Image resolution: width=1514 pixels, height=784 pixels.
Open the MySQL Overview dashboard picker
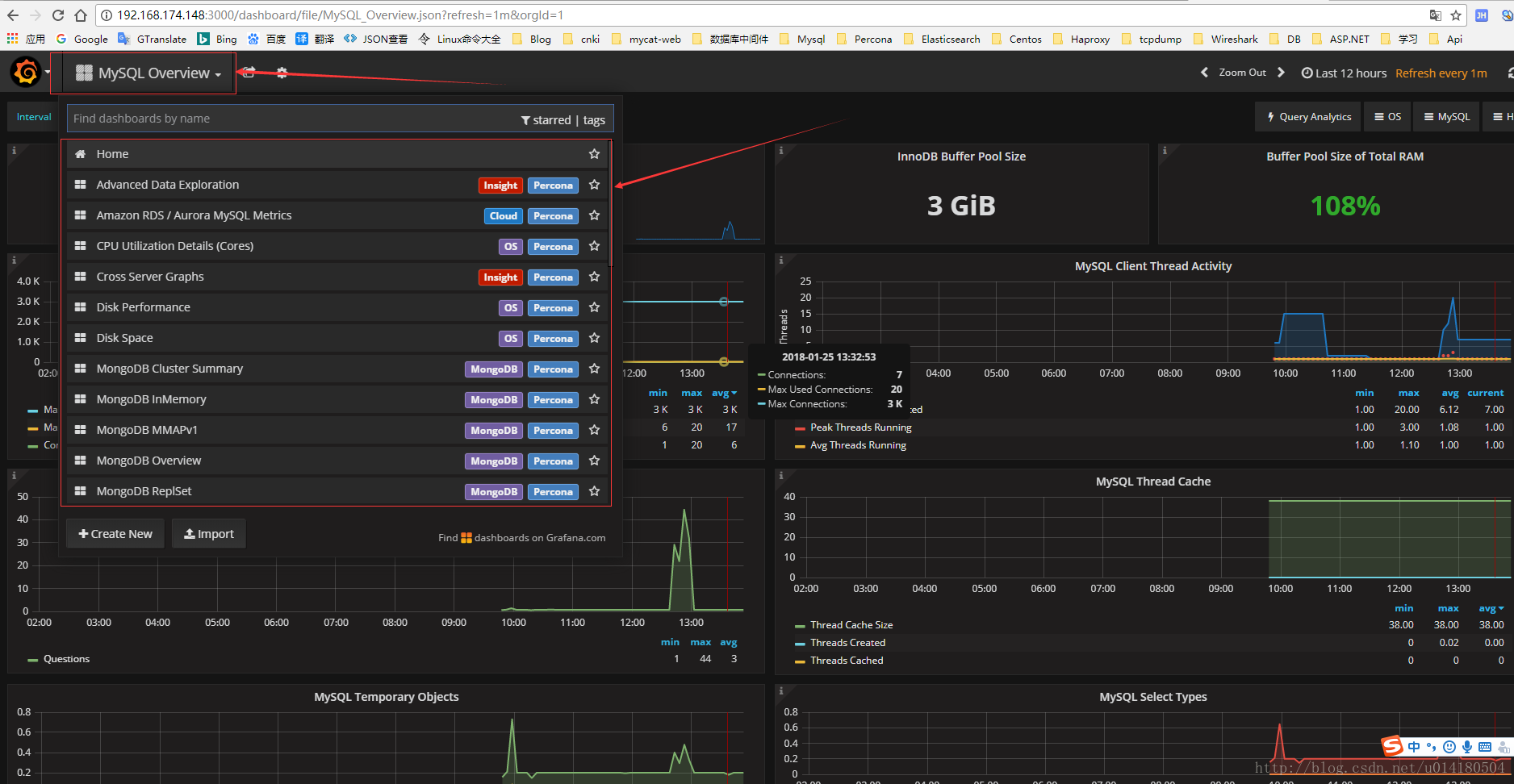coord(148,73)
